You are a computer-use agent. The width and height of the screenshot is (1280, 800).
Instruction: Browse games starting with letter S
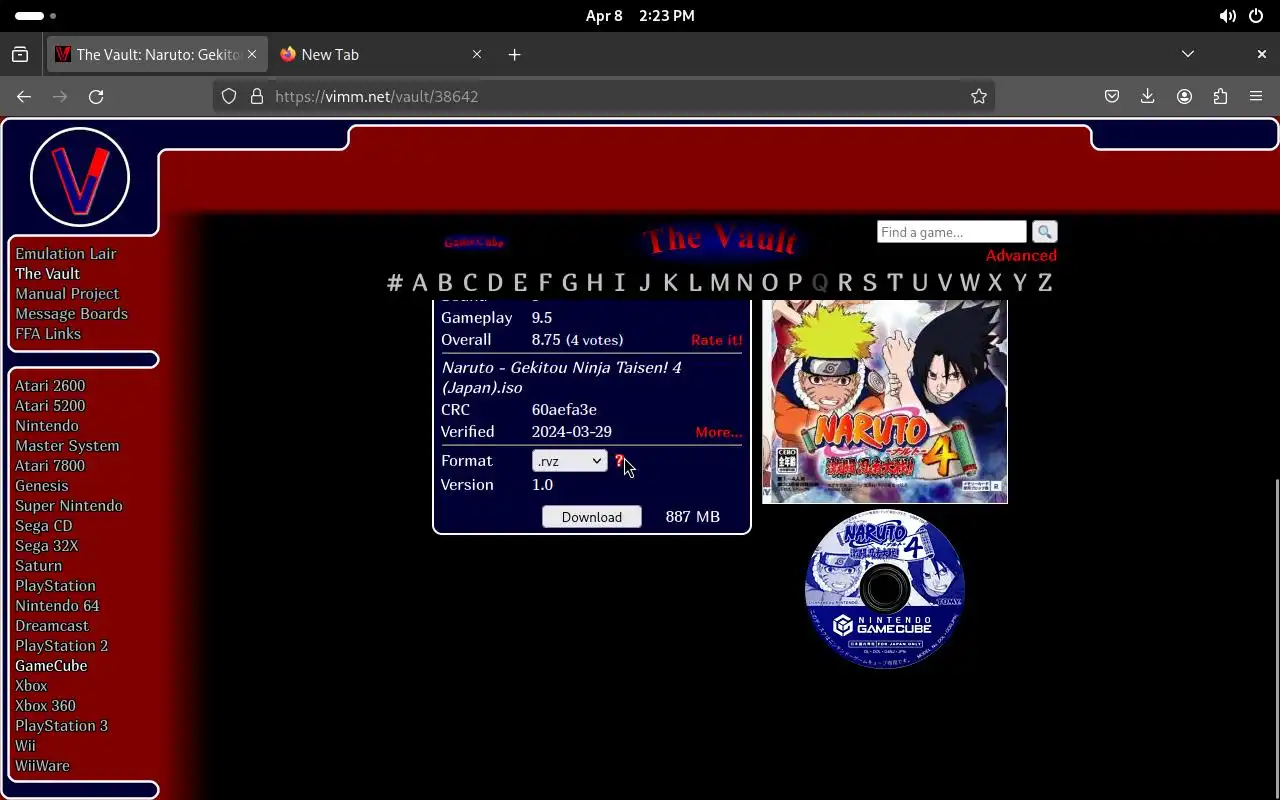[x=869, y=283]
